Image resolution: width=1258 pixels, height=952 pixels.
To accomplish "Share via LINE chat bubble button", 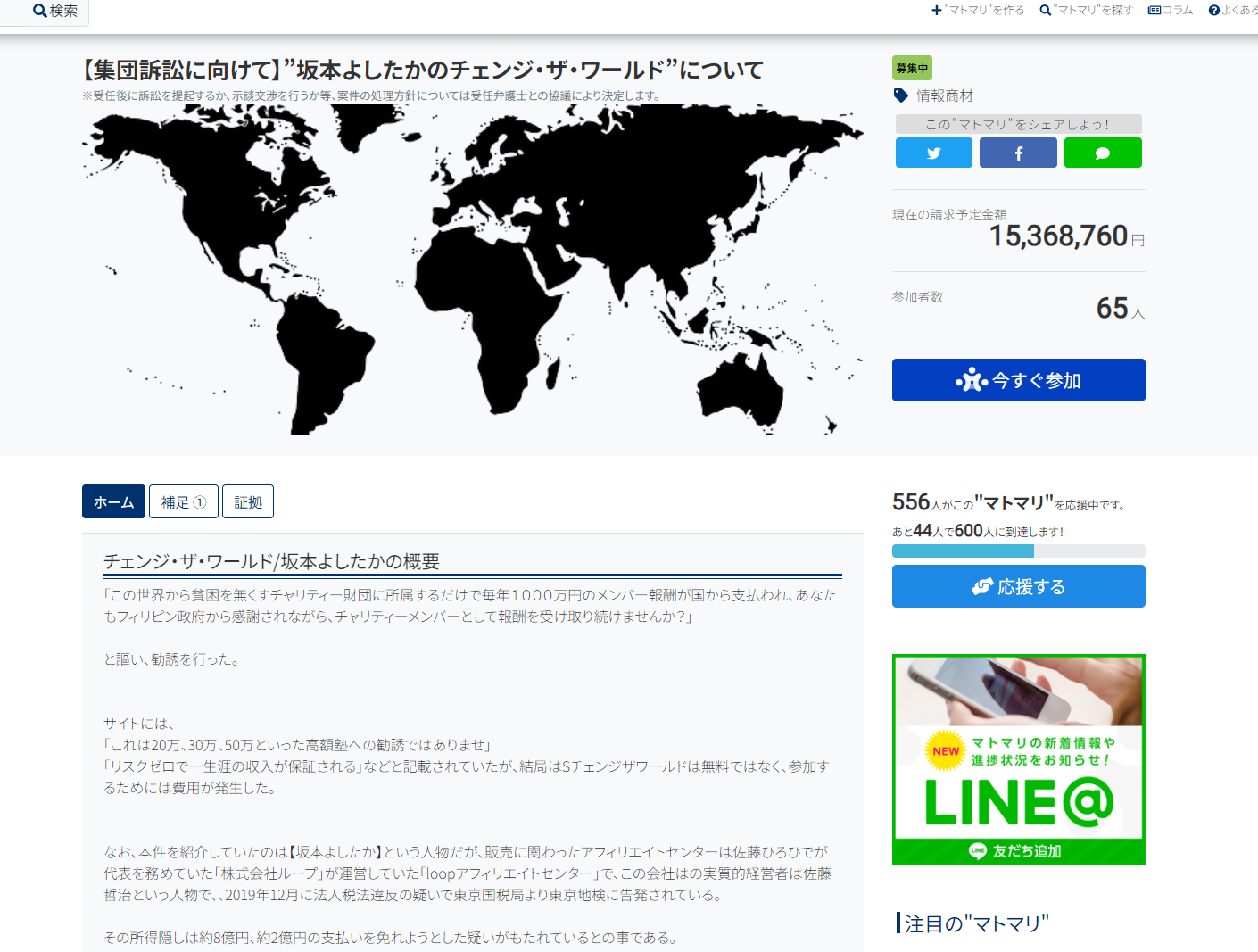I will 1103,153.
